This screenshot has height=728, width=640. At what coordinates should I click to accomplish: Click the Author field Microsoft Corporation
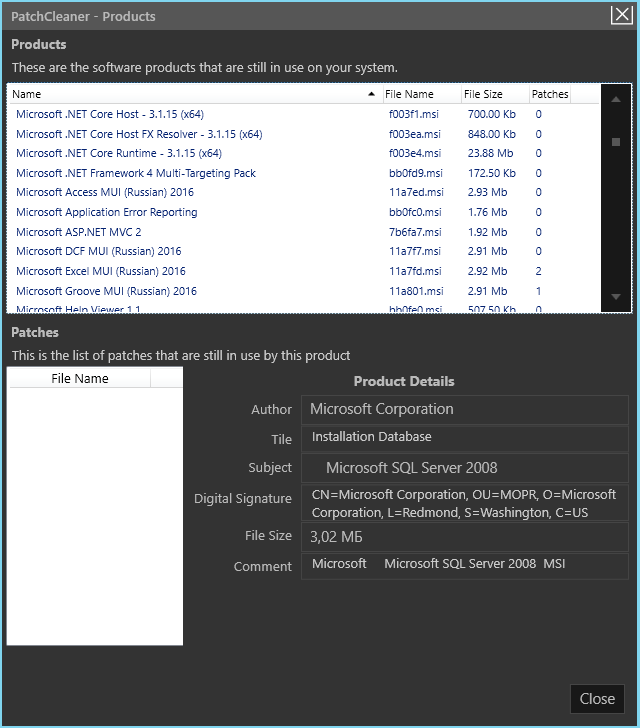pos(464,410)
